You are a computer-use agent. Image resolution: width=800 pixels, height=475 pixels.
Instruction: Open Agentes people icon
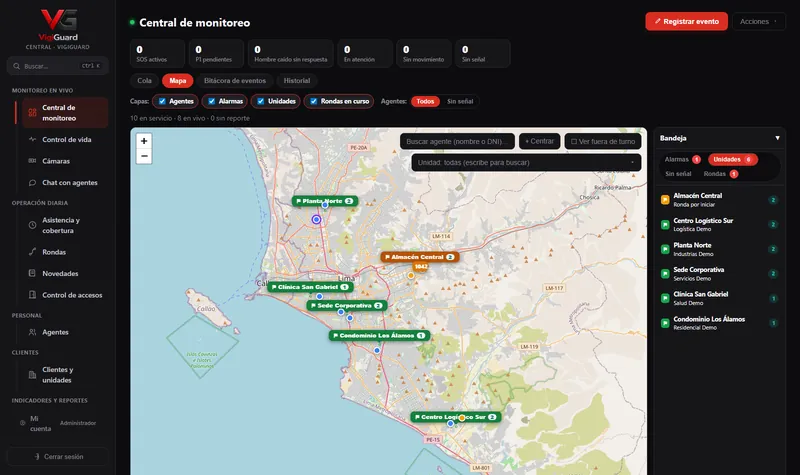point(32,332)
